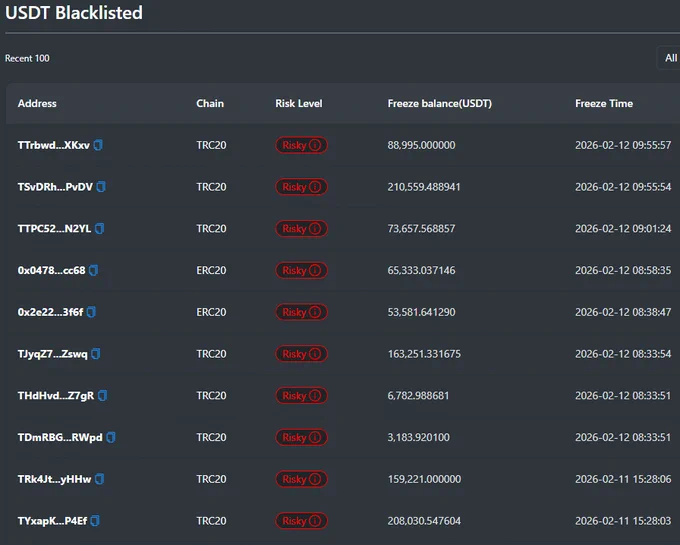Copy address TYxapK...P4Ef using copy icon
680x545 pixels.
coord(95,521)
